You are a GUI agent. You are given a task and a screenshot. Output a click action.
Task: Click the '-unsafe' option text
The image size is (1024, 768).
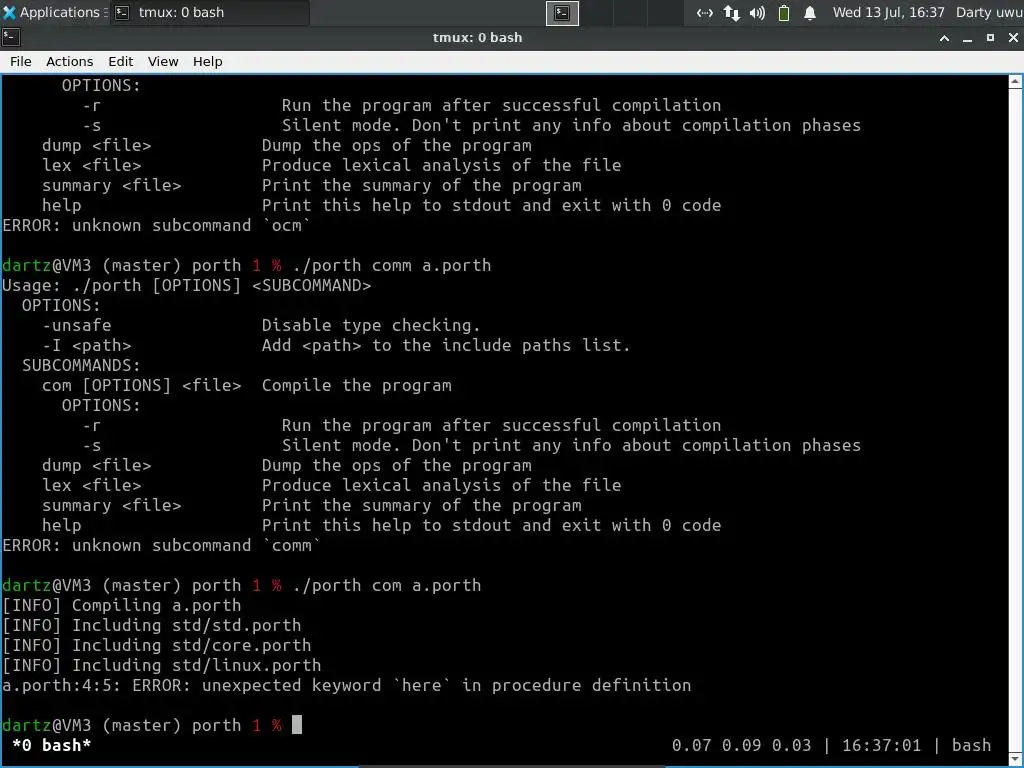click(x=76, y=325)
